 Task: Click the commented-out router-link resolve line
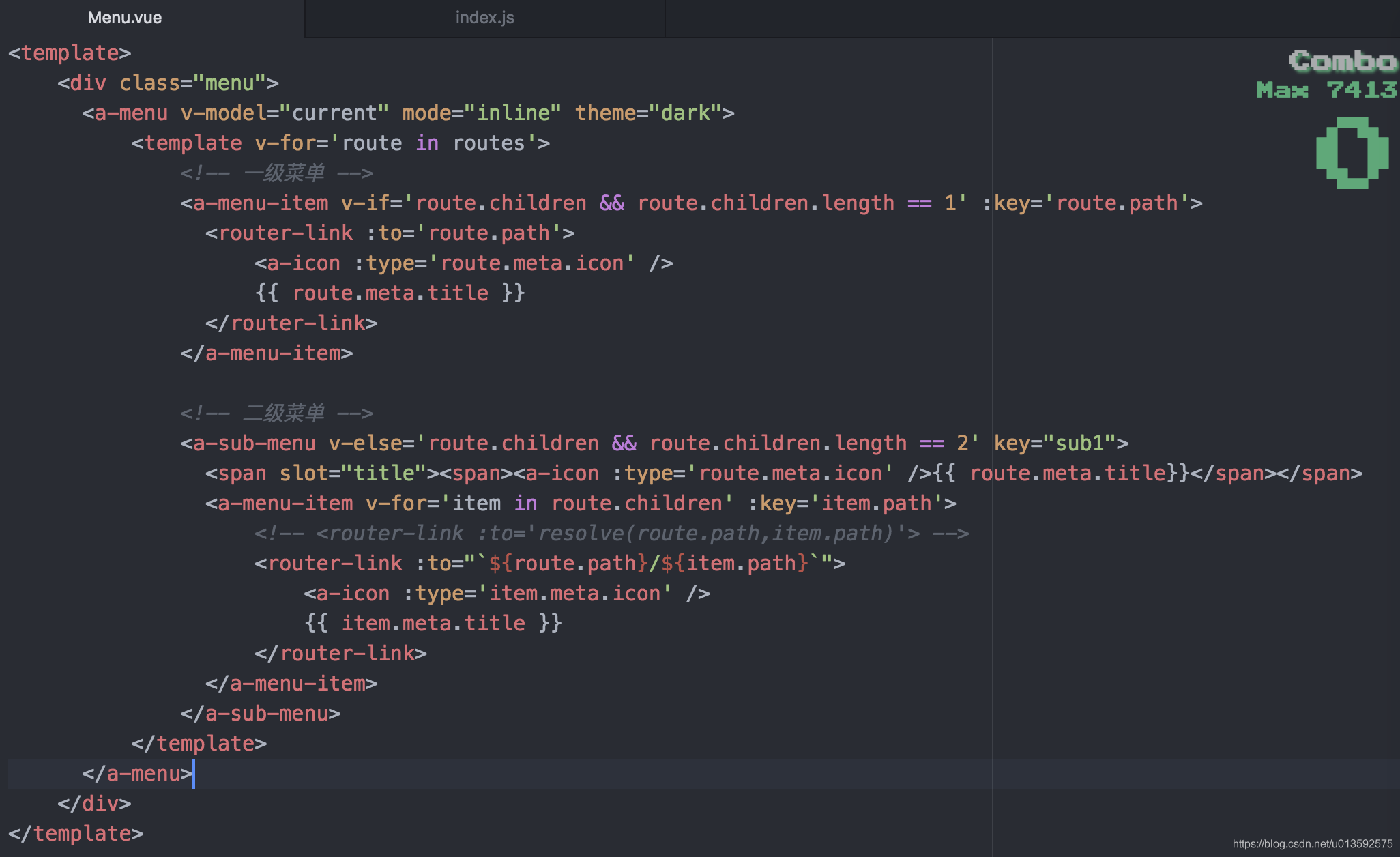click(x=611, y=533)
